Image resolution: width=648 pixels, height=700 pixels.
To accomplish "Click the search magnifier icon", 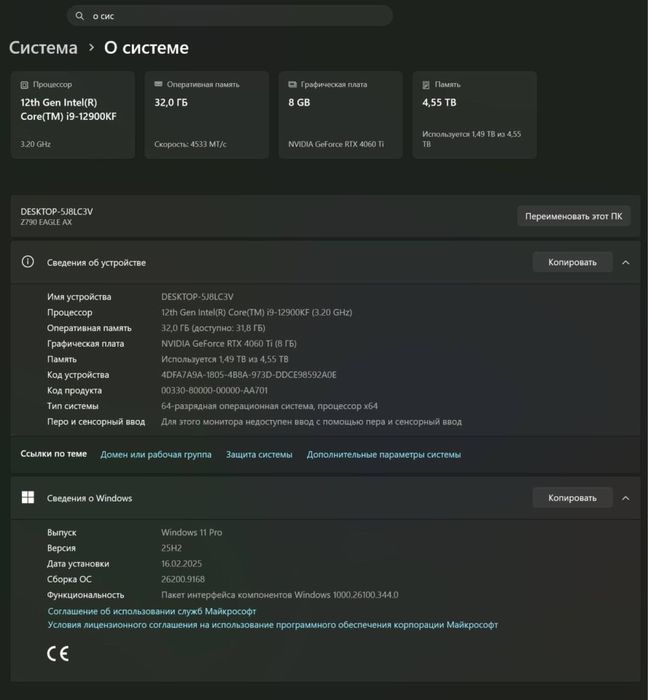I will [x=79, y=16].
